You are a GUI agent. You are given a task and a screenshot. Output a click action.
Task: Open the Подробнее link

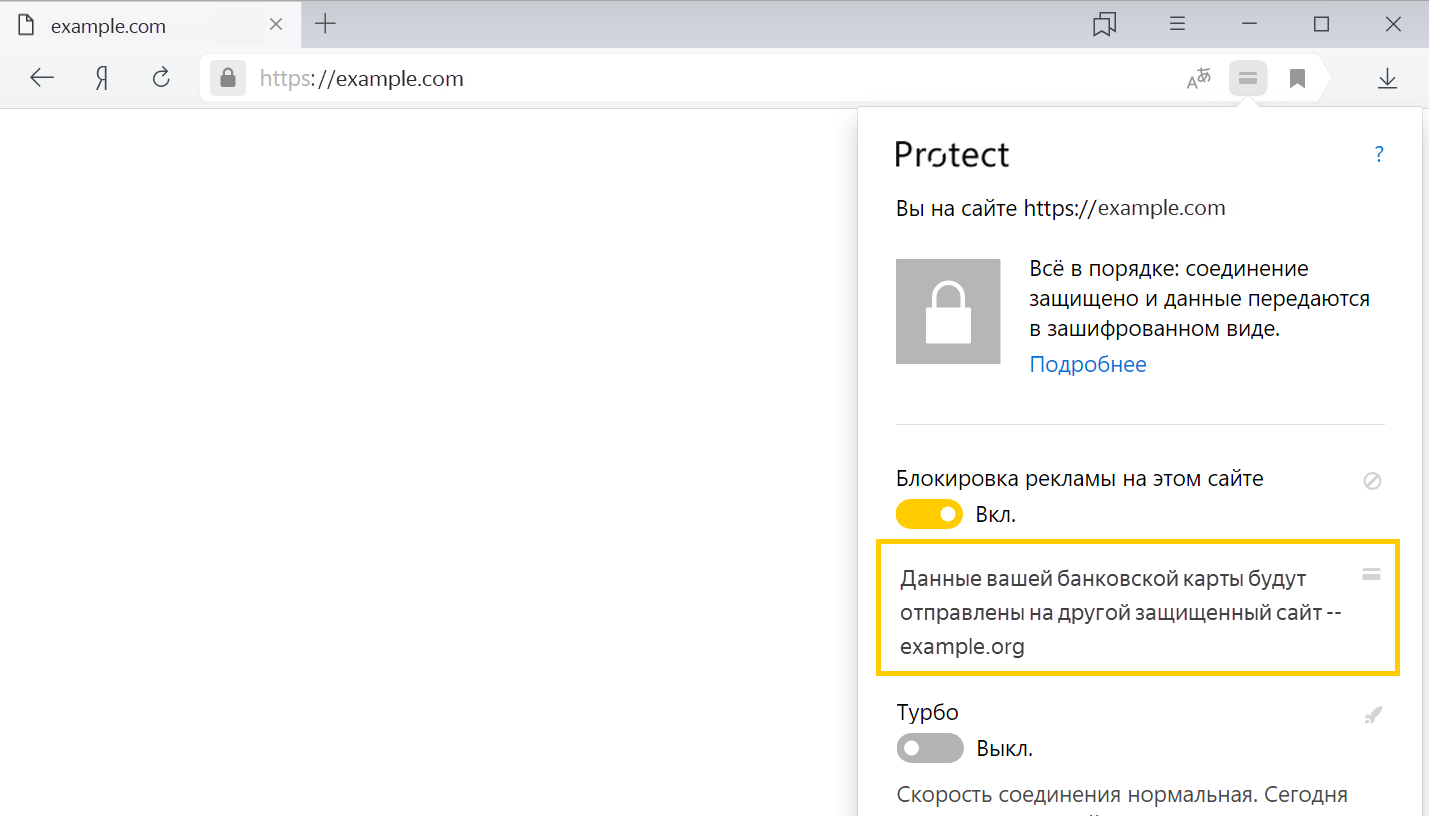(1088, 364)
